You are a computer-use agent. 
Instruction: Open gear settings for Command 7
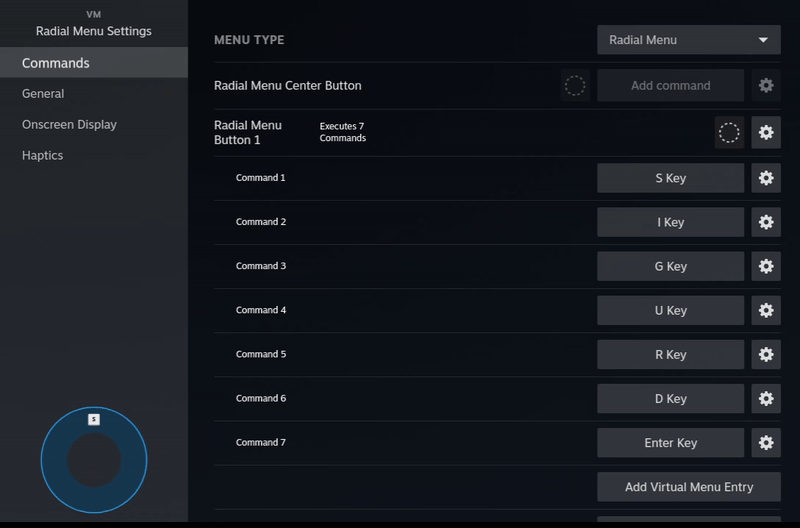(766, 442)
